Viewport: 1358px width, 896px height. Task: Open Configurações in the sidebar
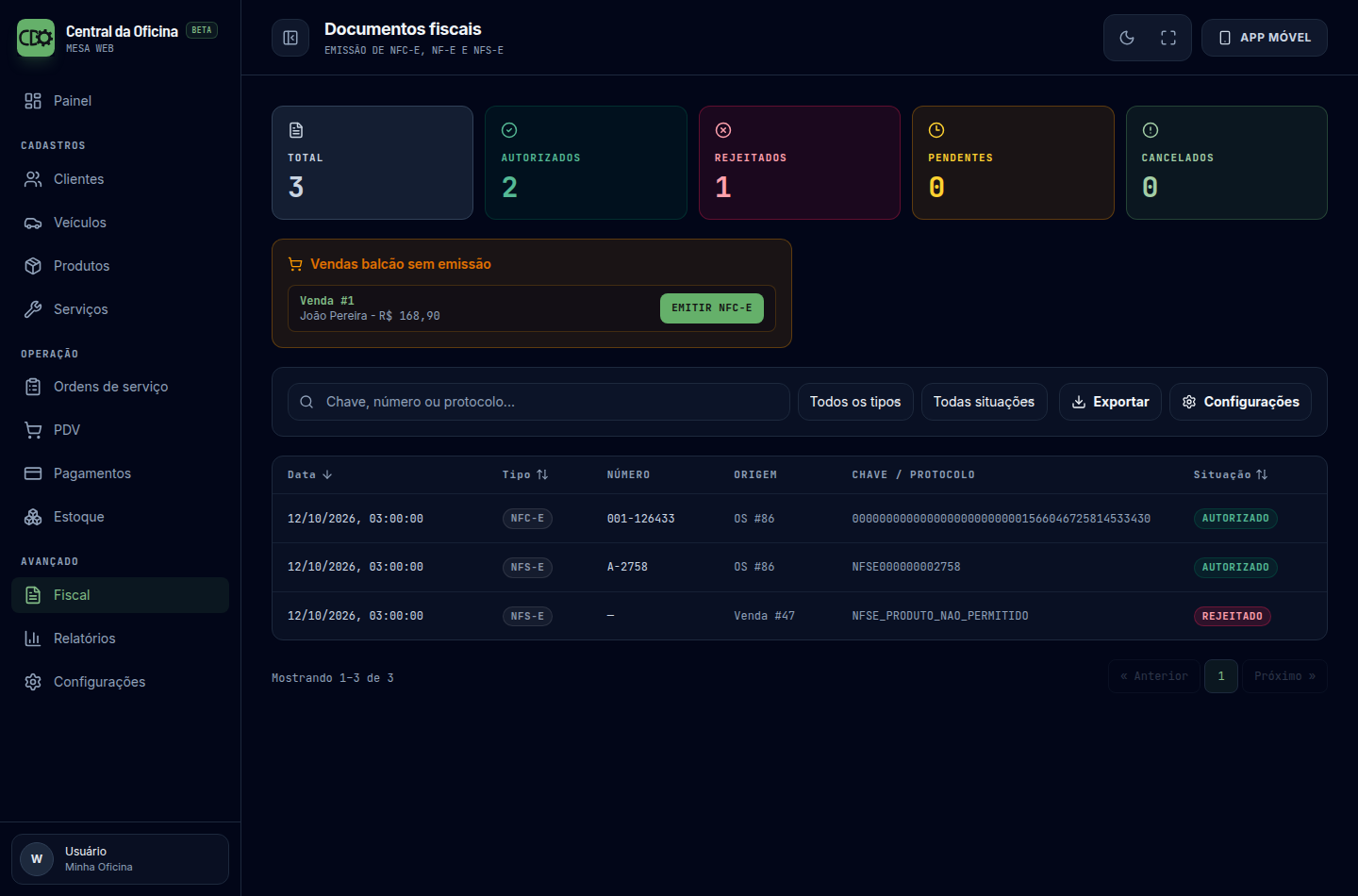click(120, 682)
